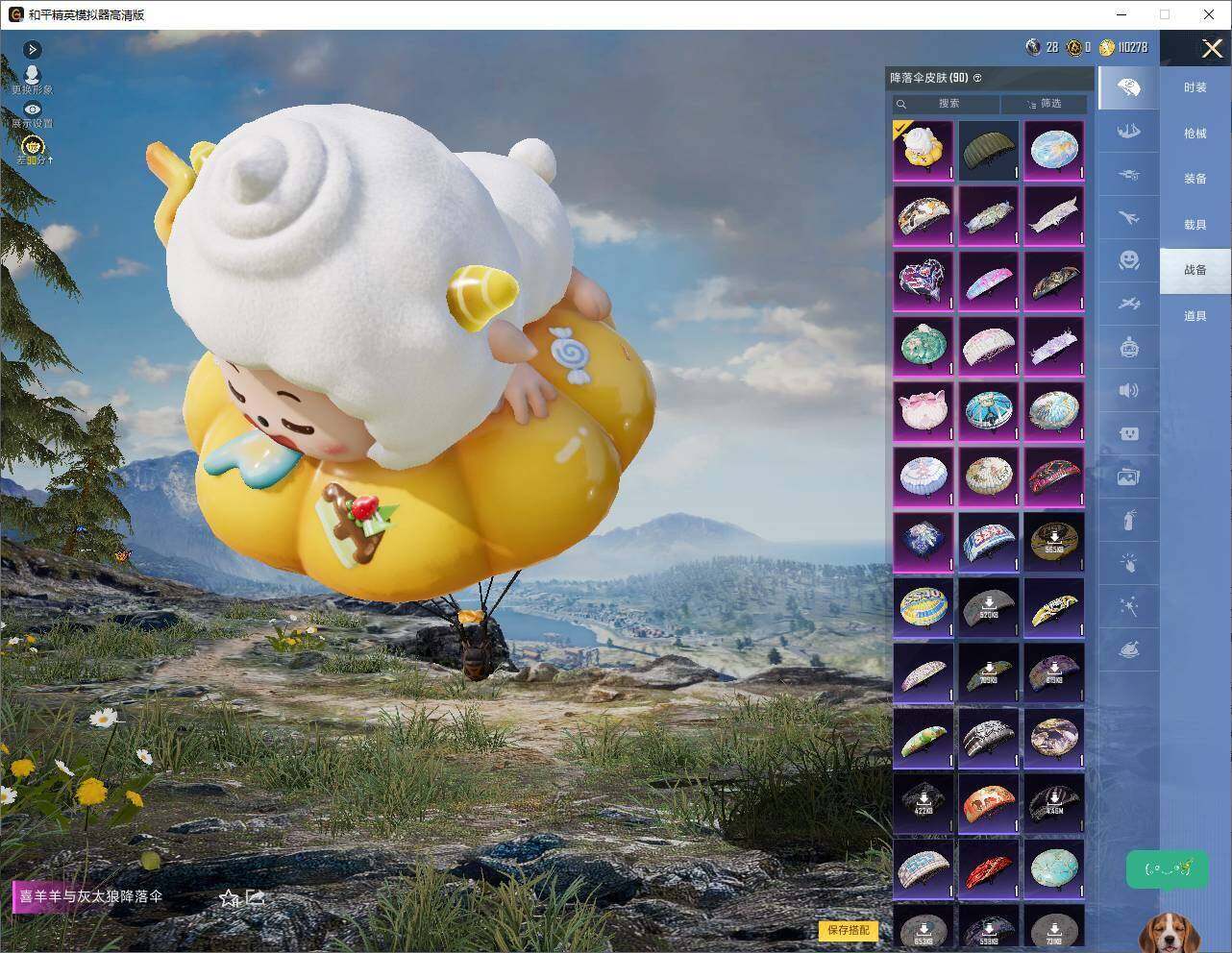
Task: Open the robot face category icon
Action: coord(1128,433)
